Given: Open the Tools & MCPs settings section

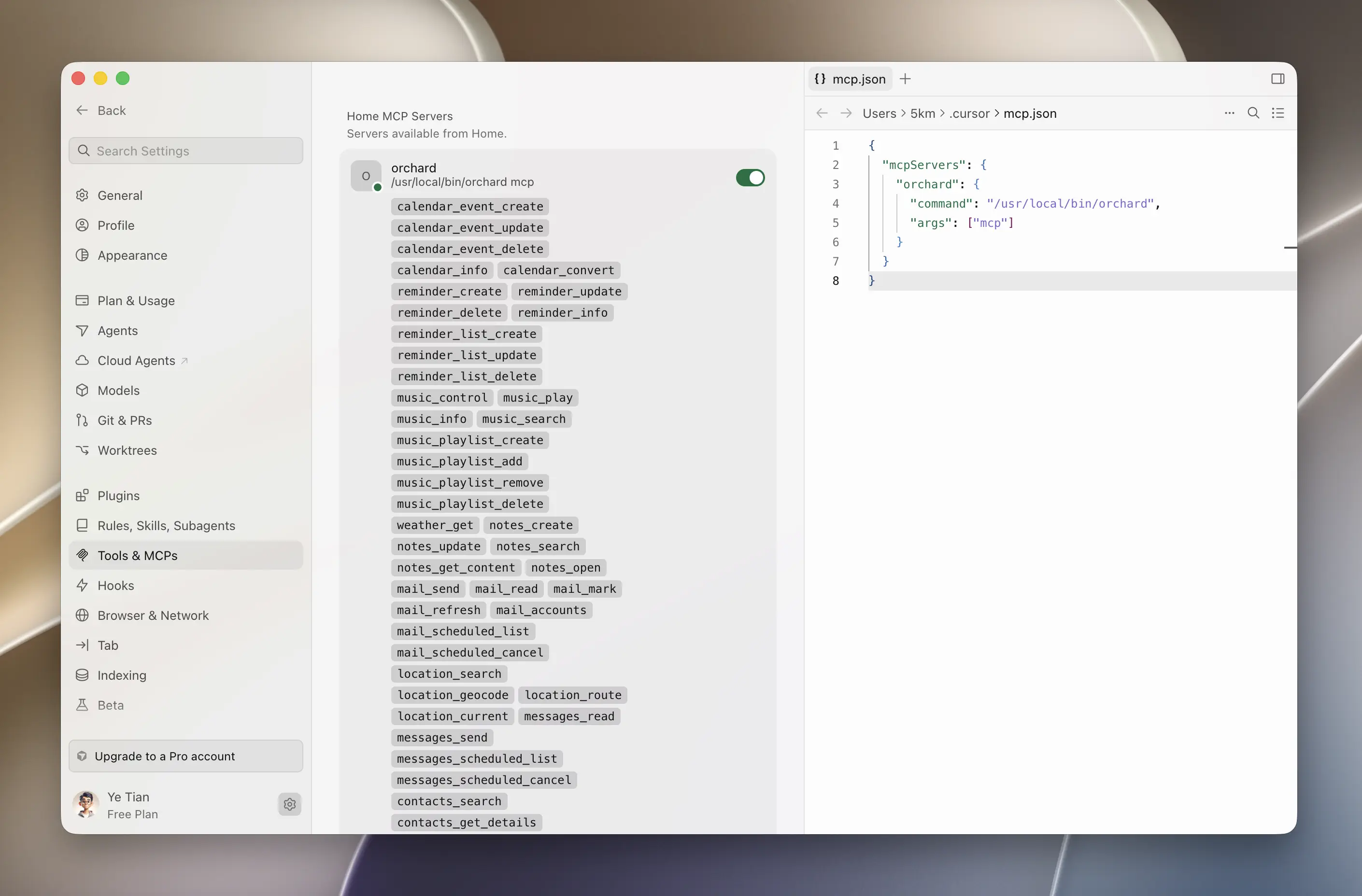Looking at the screenshot, I should click(x=185, y=555).
